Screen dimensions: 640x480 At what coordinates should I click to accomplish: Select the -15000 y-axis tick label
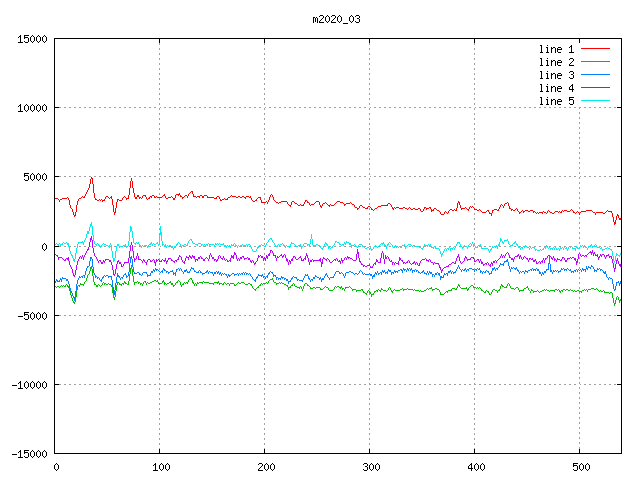(x=29, y=454)
